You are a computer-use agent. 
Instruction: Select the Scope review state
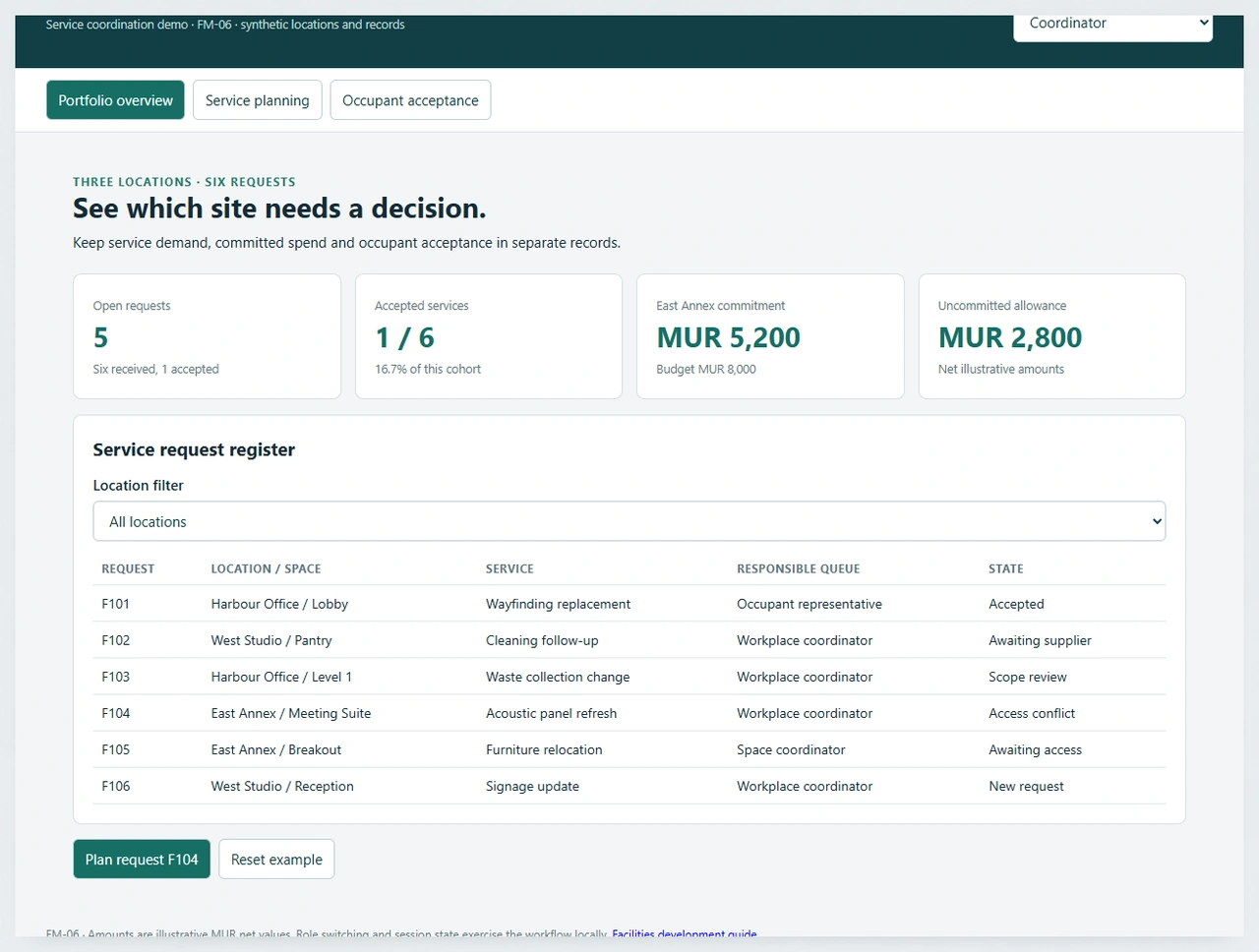[1028, 677]
